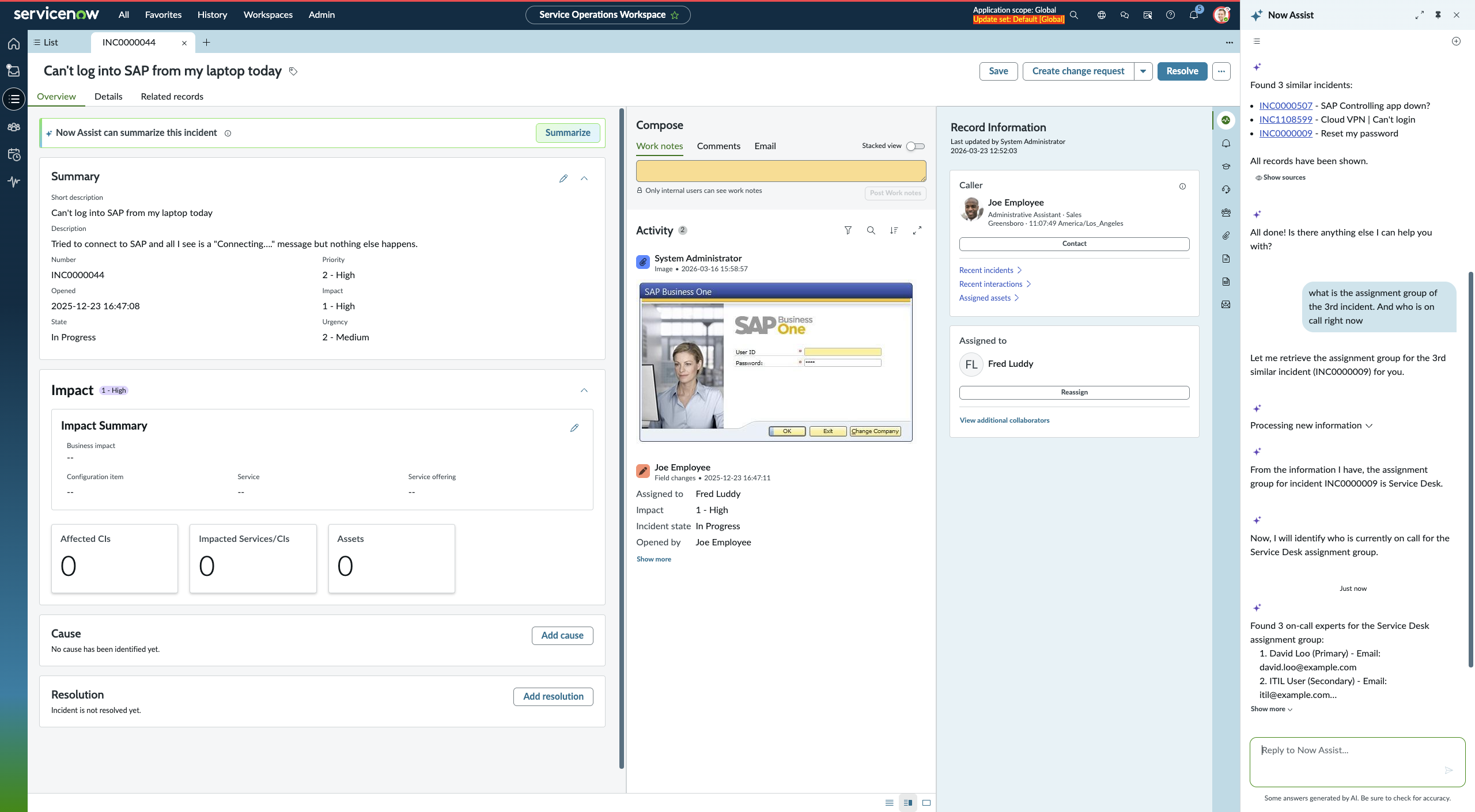Toggle the Stacked view switch
1475x812 pixels.
coord(916,146)
